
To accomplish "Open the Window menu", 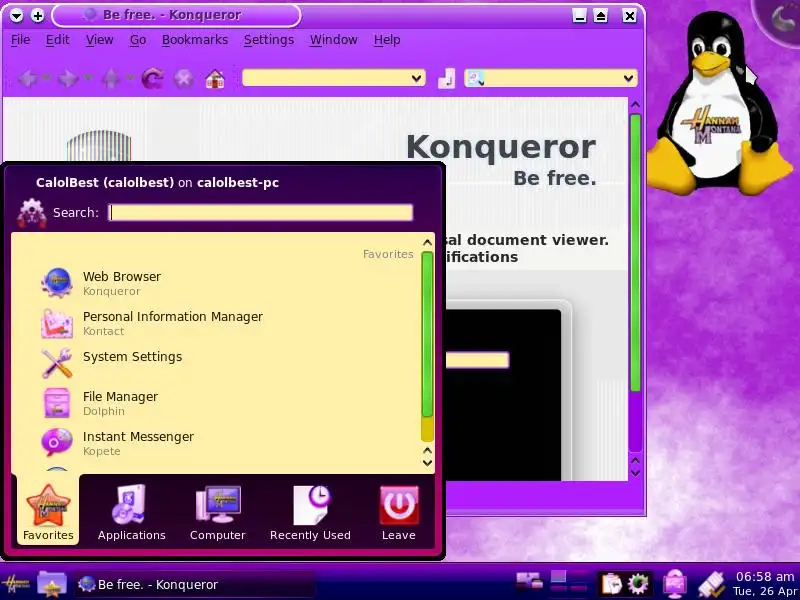I will (334, 40).
